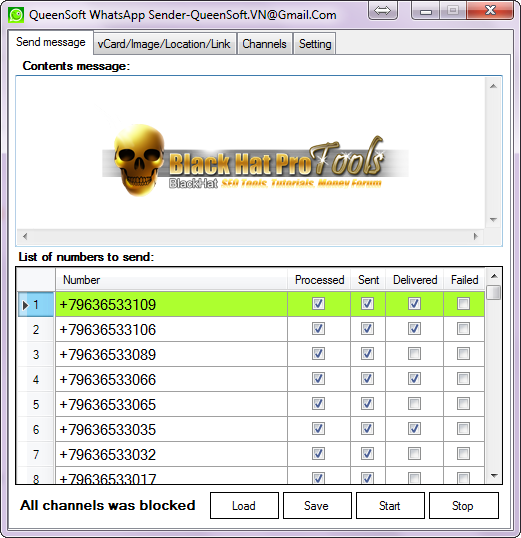Toggle Processed checkbox for +79636533109
This screenshot has width=521, height=538.
318,303
